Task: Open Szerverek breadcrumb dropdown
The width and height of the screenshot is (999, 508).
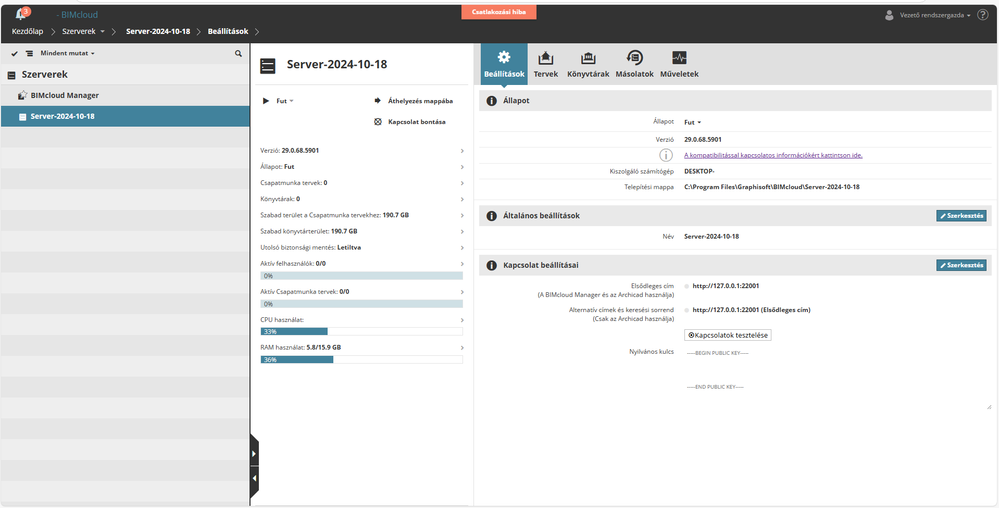Action: coord(83,31)
